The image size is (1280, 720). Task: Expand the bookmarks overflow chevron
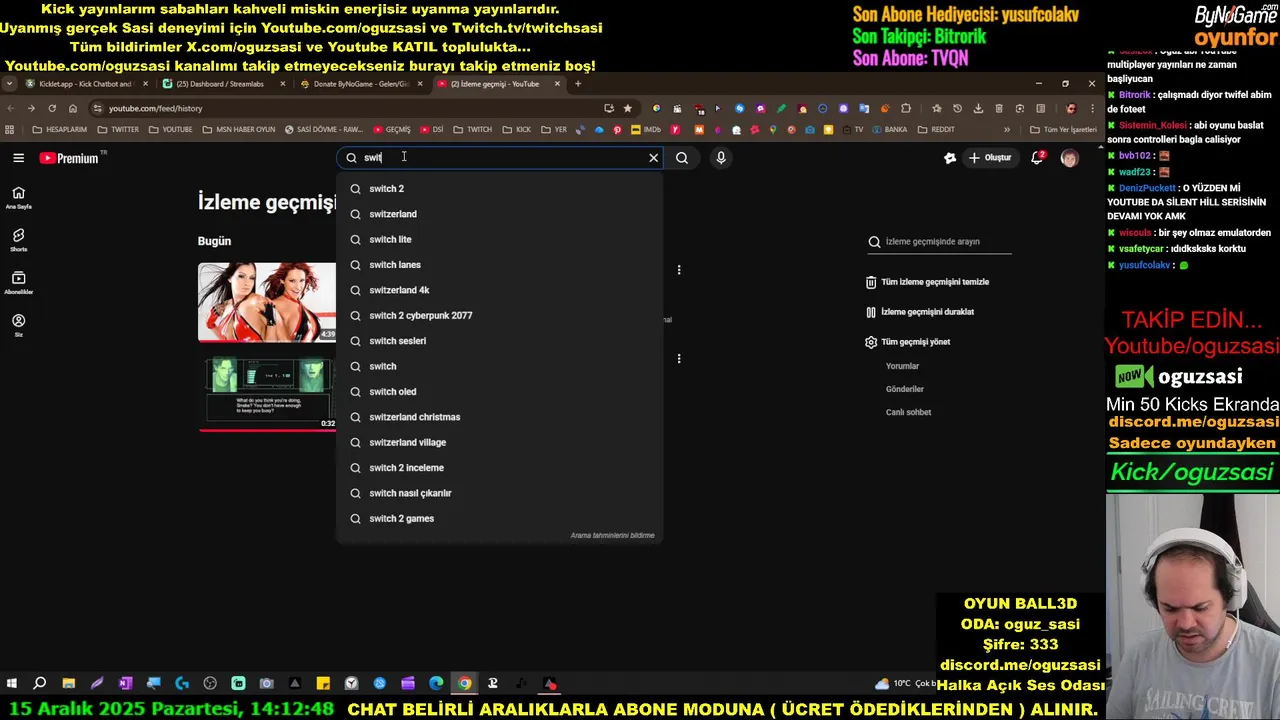click(x=1007, y=130)
